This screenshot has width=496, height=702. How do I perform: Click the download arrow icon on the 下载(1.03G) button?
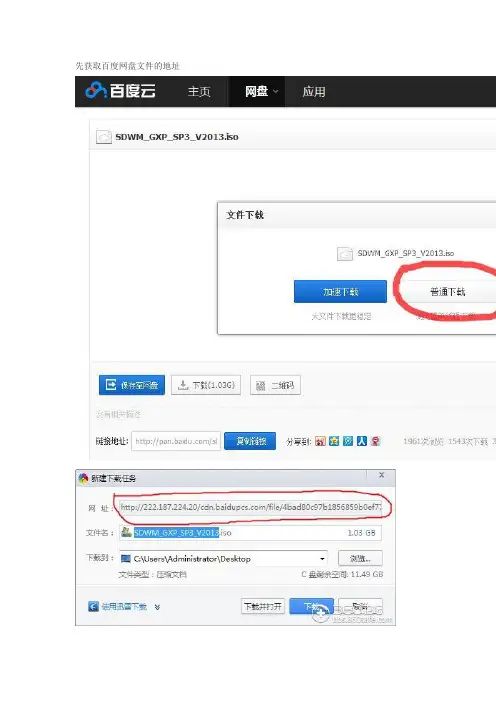click(183, 385)
